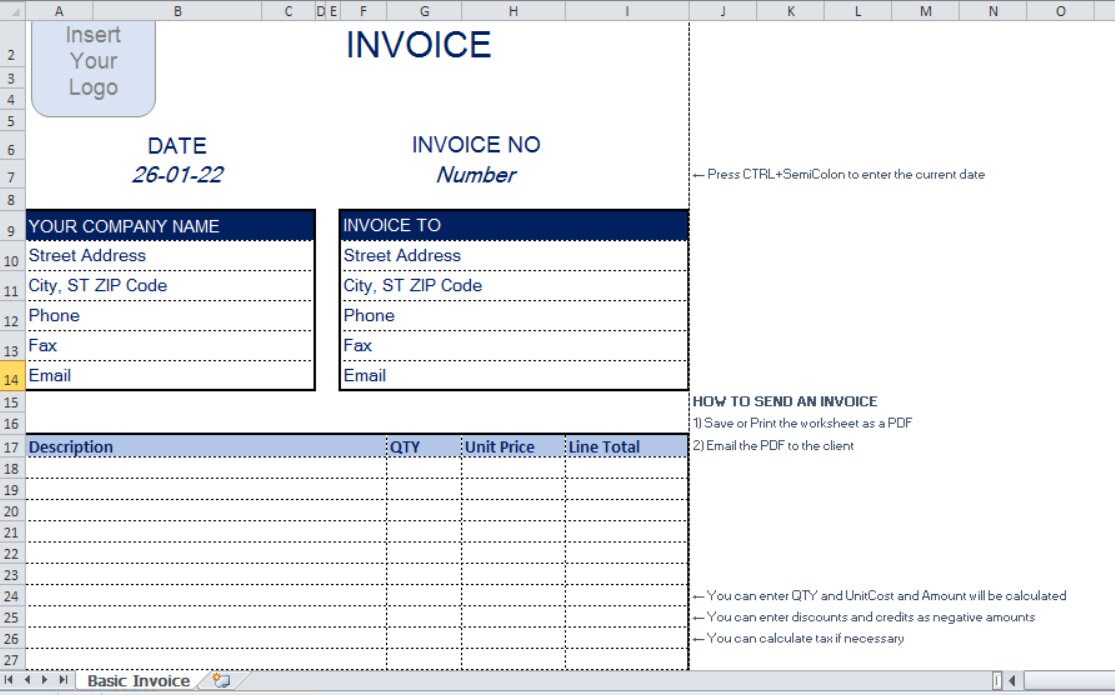
Task: Click the tab split handle left of scrollbar
Action: click(997, 681)
